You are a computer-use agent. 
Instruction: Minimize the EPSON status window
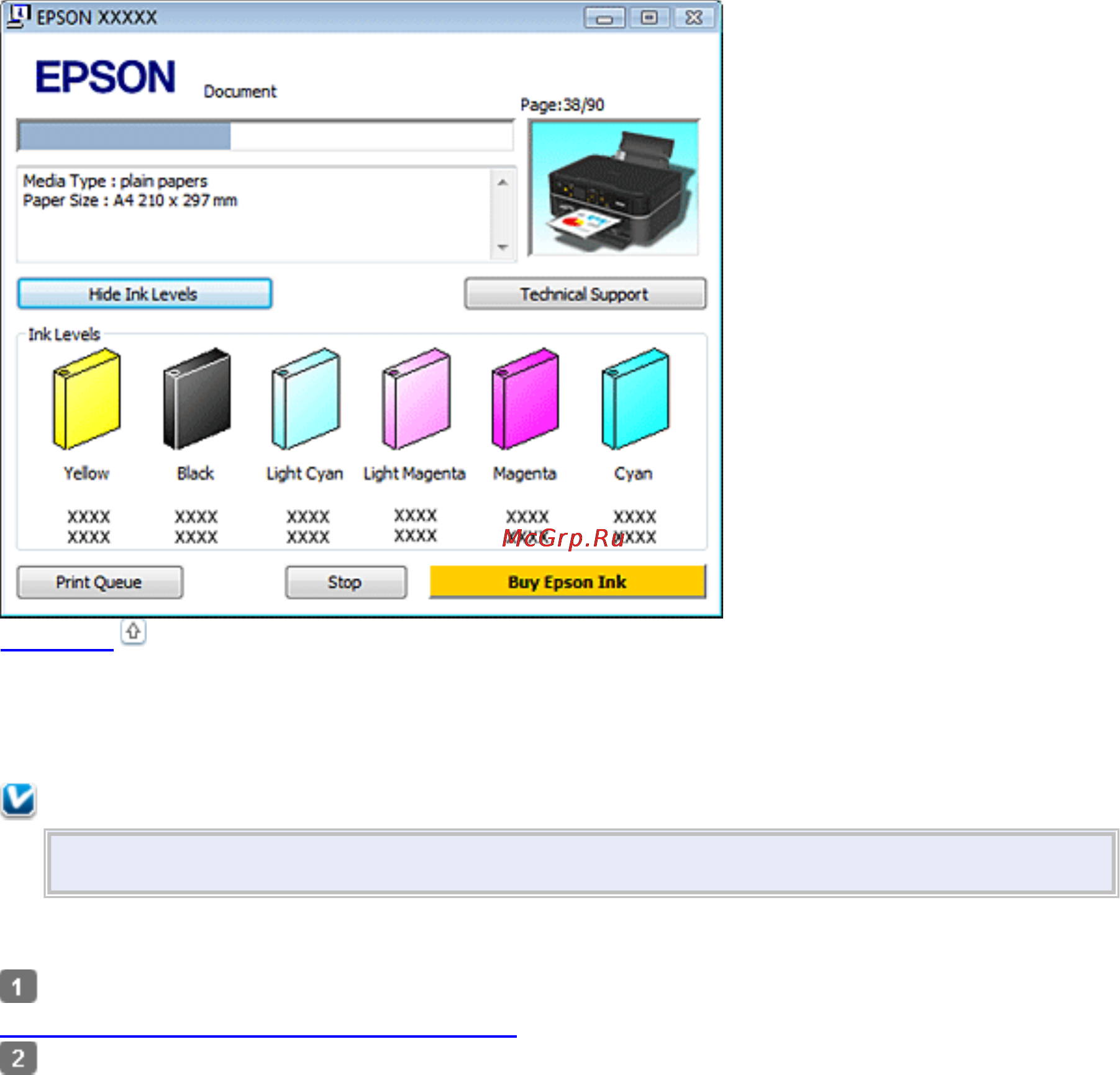604,18
